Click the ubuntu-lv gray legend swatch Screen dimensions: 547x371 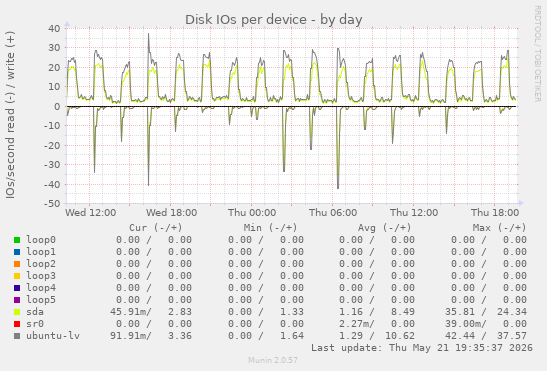click(x=17, y=336)
